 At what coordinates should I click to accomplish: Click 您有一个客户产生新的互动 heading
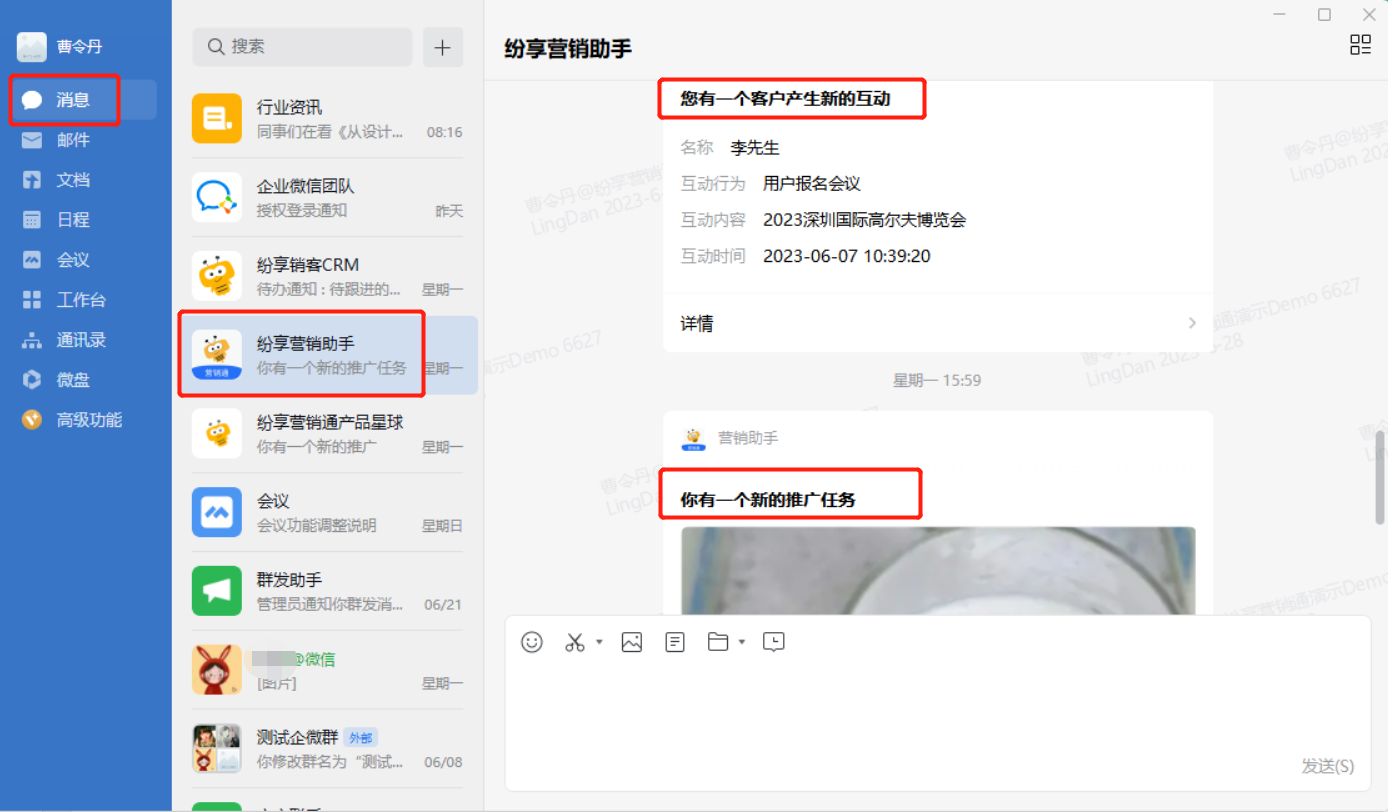pyautogui.click(x=785, y=98)
